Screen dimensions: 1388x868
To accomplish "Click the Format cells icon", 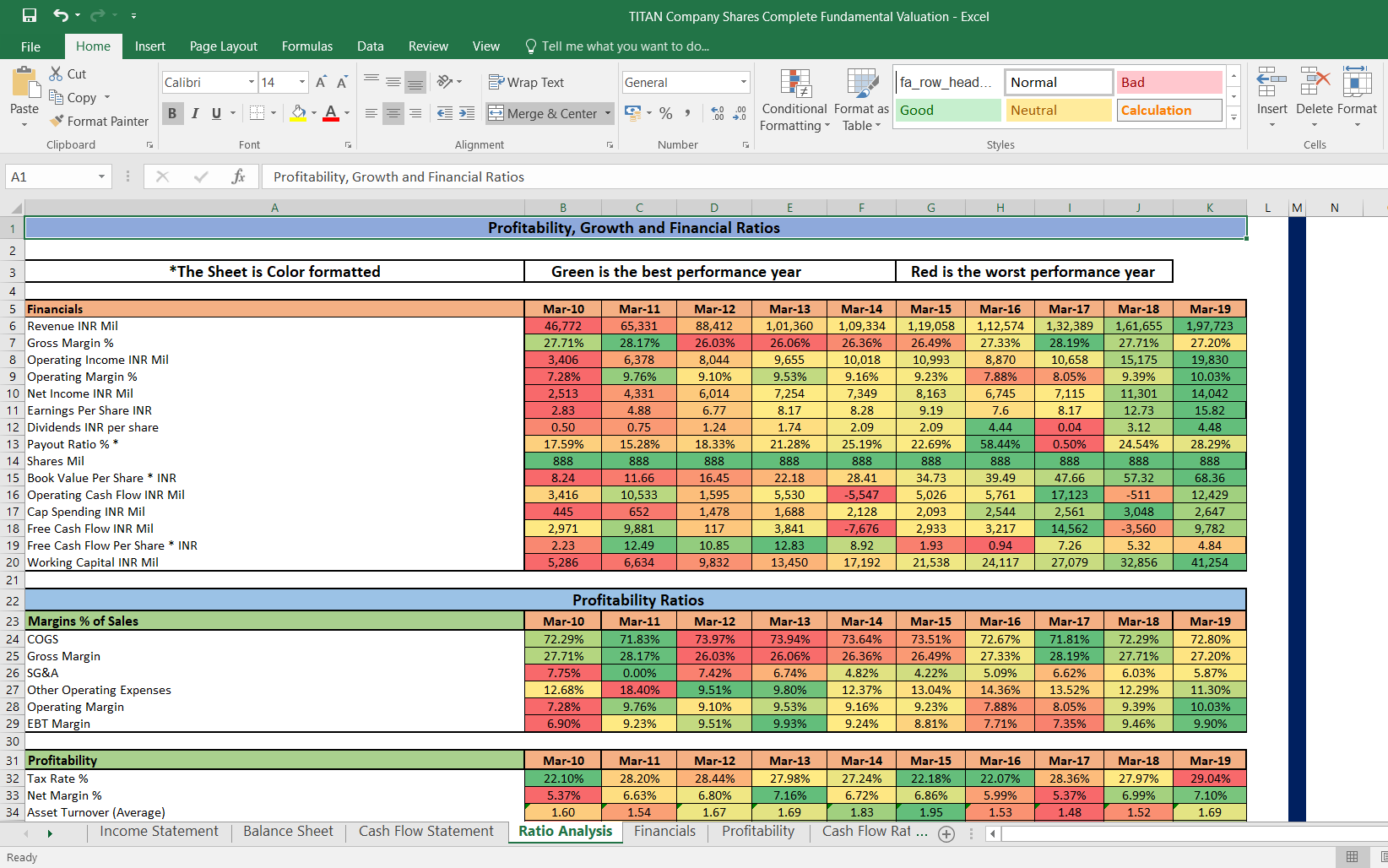I will pos(1357,83).
